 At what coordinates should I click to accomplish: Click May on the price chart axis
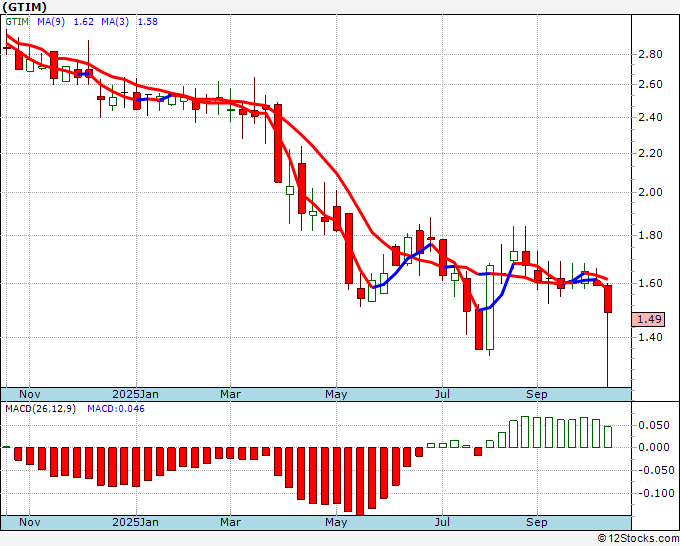coord(336,394)
